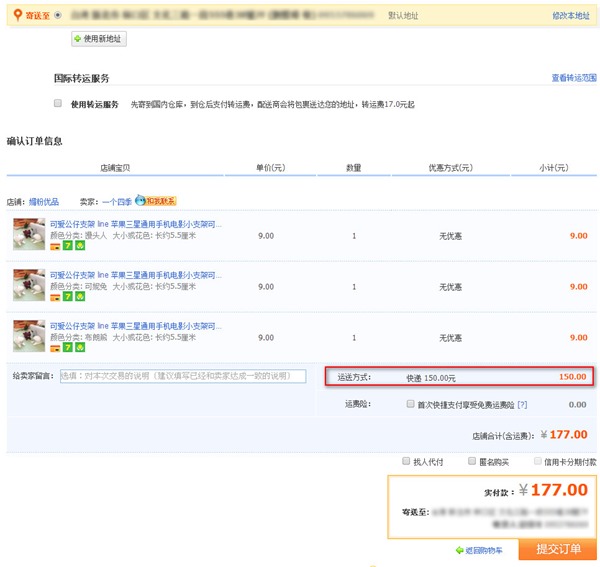
Task: Click the orange 提交订单 button
Action: pos(558,549)
